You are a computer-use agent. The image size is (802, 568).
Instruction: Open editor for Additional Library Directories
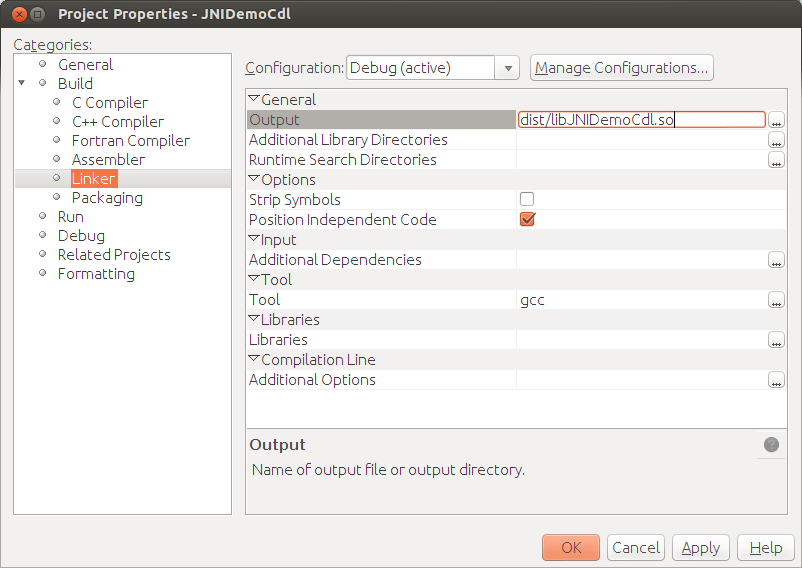click(x=776, y=140)
